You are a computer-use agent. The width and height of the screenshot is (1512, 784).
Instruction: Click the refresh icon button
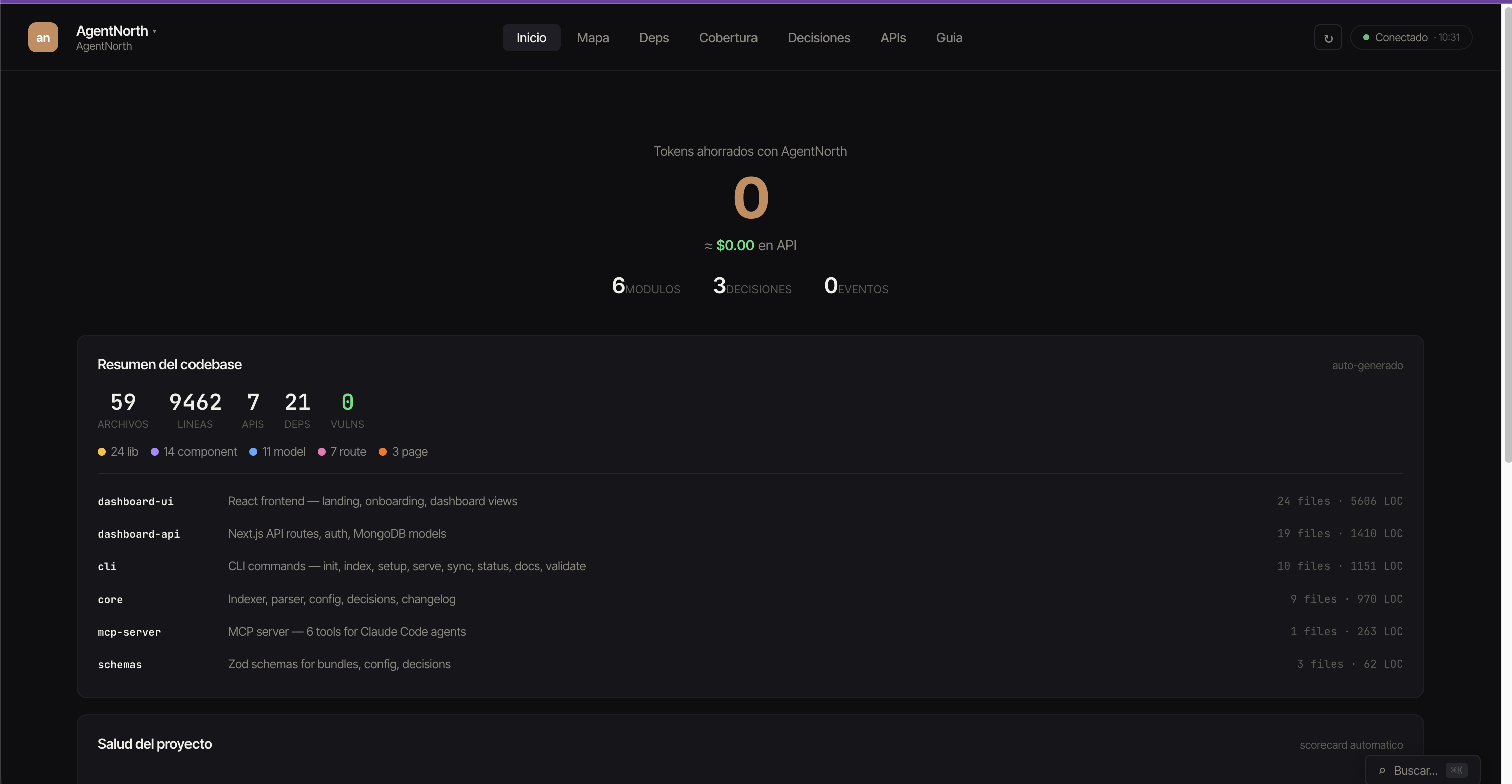(x=1328, y=38)
